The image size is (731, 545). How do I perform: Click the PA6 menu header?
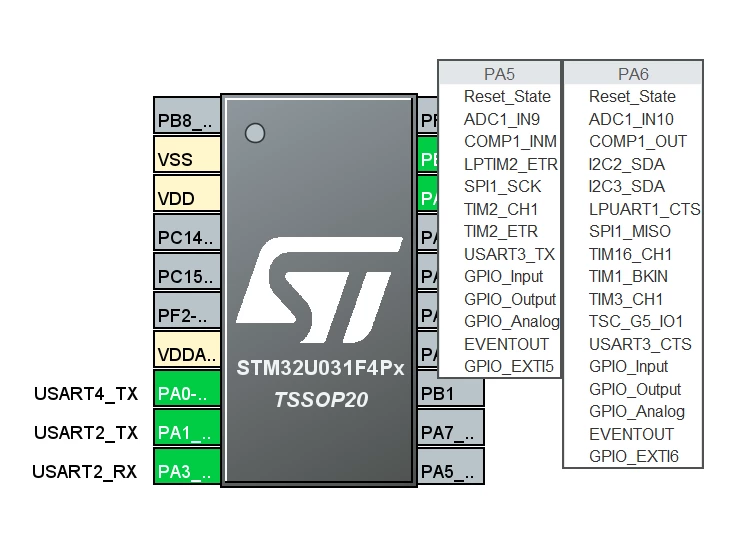tap(633, 74)
